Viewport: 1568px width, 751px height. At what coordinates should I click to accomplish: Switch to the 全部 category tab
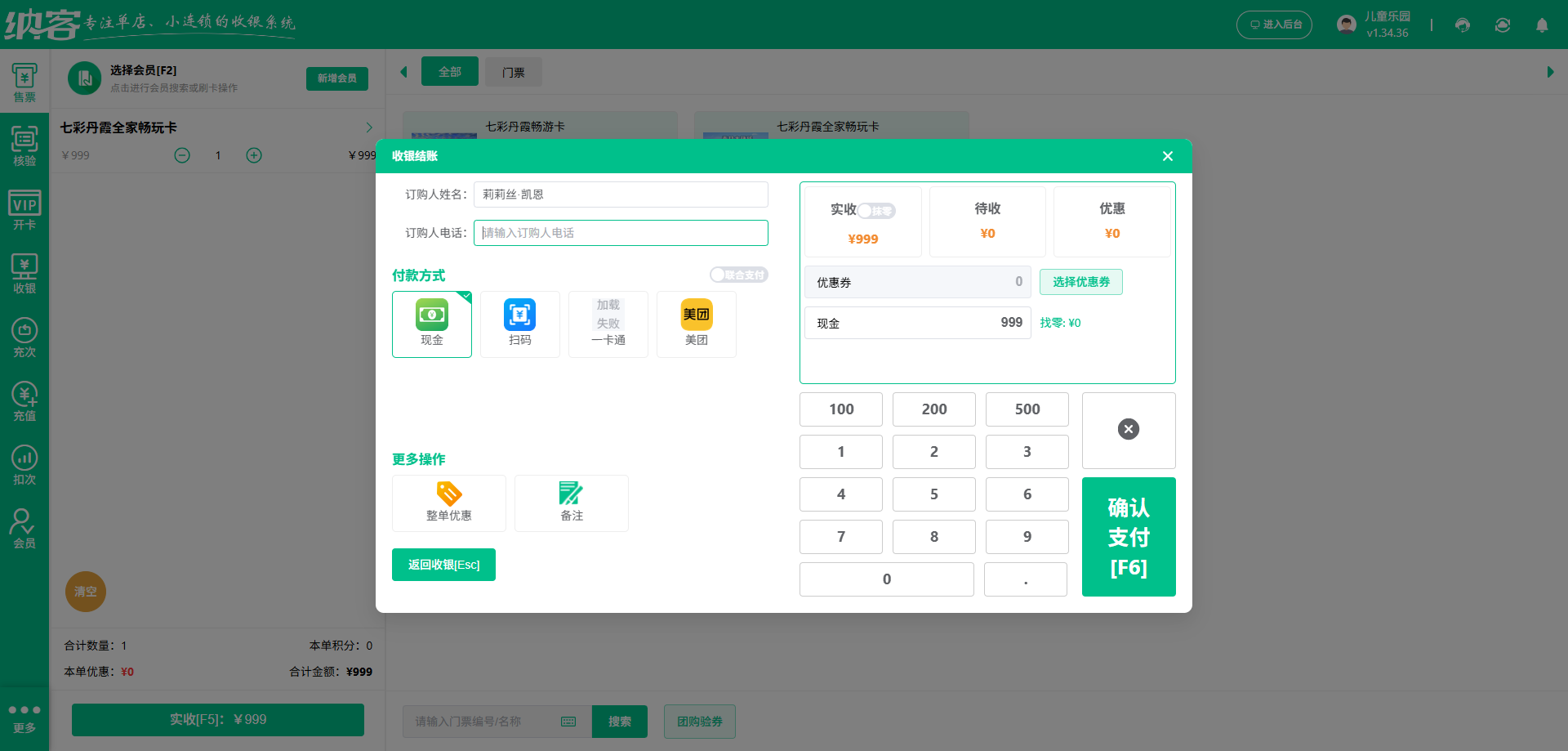click(449, 72)
